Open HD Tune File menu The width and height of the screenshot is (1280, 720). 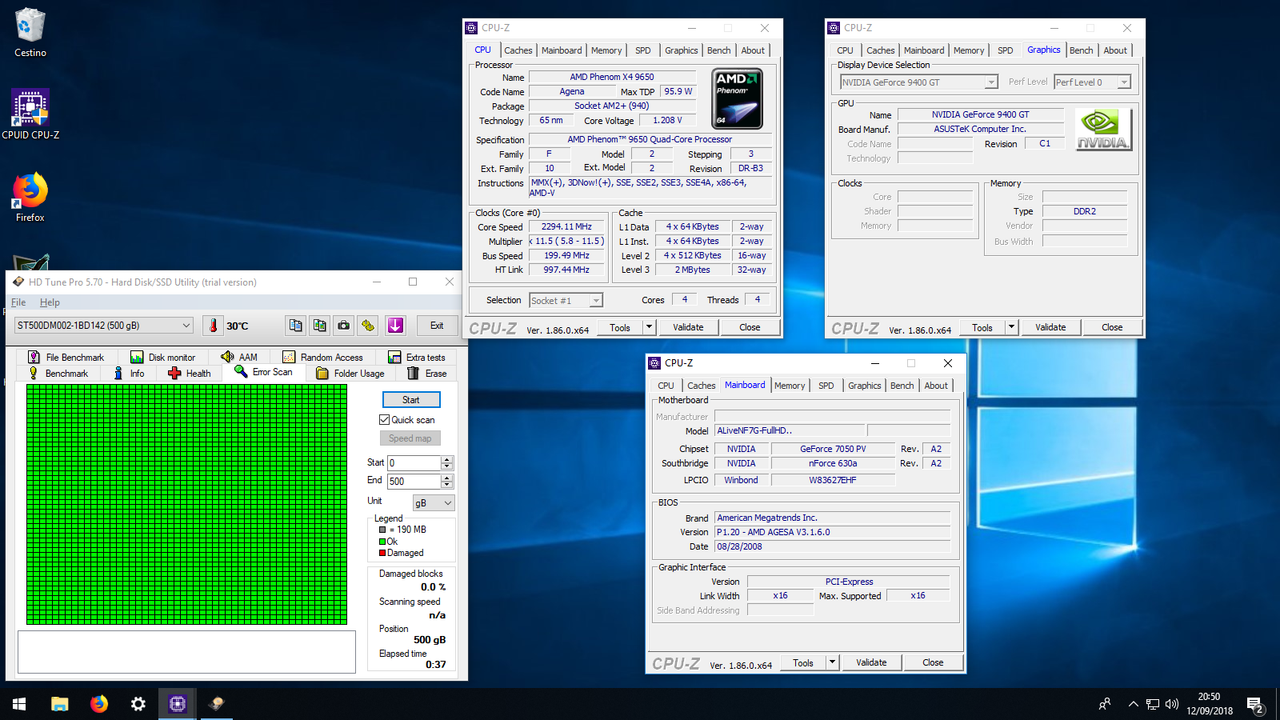point(18,302)
